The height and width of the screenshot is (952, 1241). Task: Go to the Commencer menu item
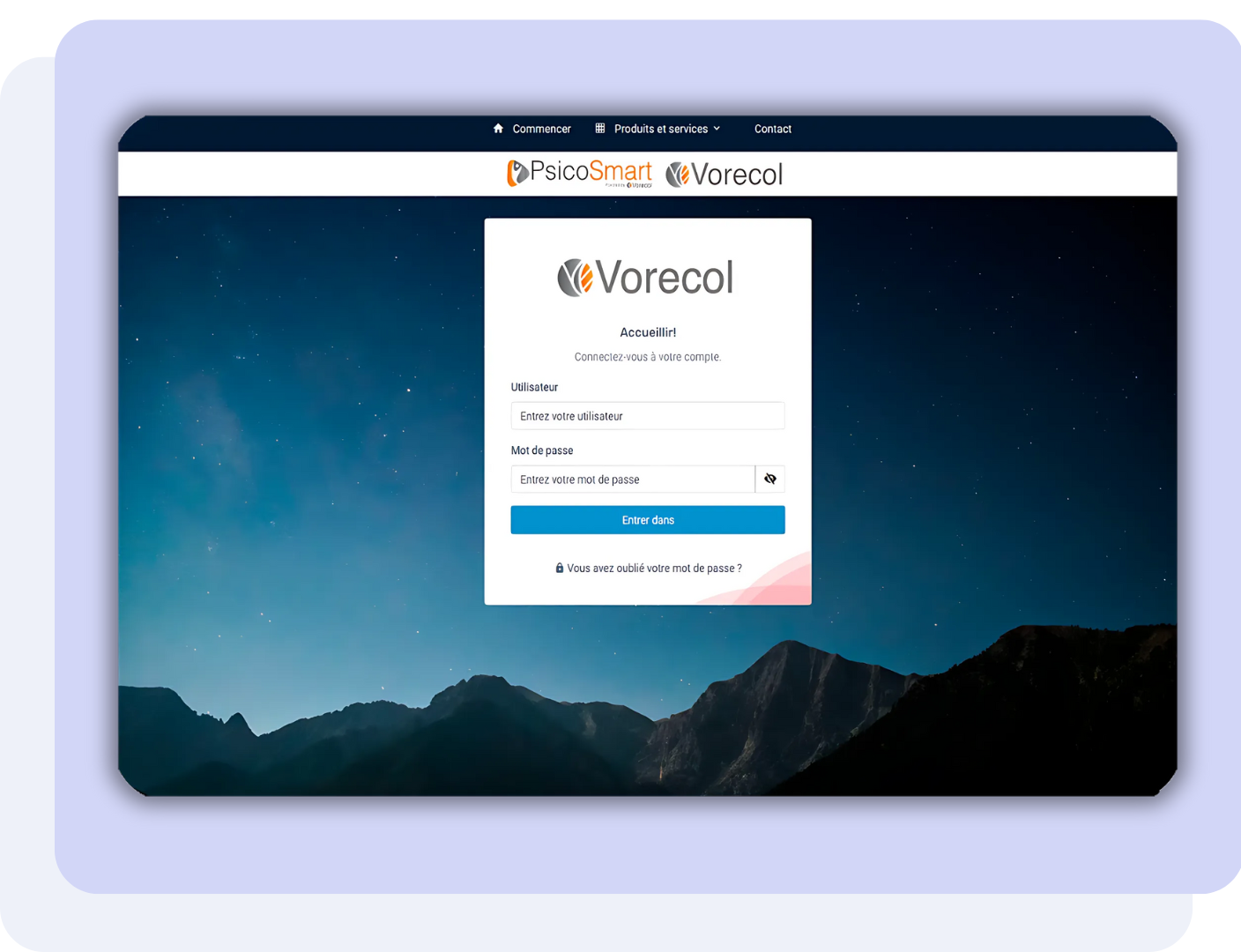point(541,129)
